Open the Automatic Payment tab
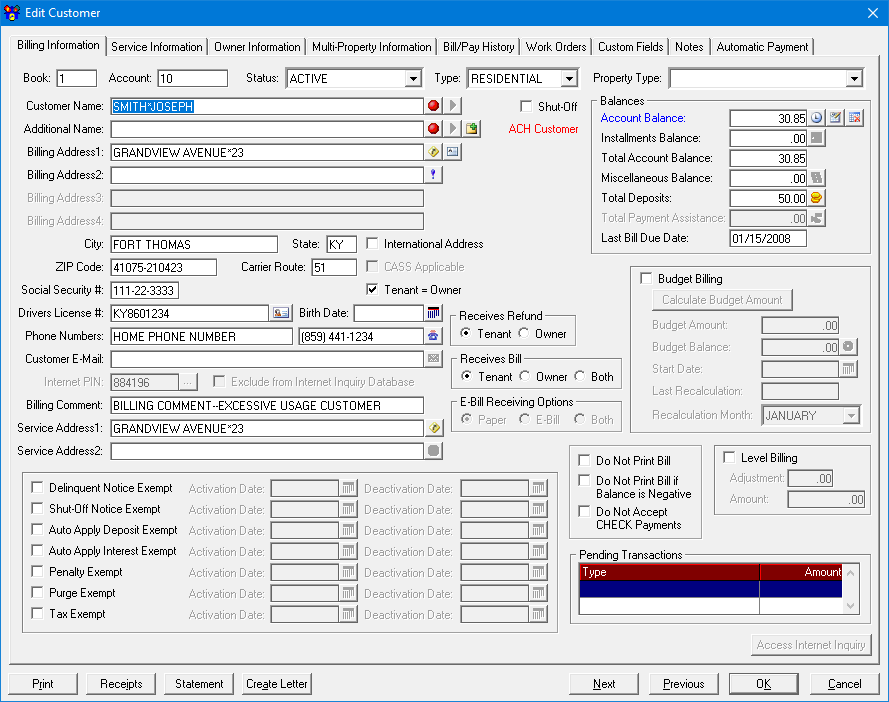The width and height of the screenshot is (889, 702). (762, 46)
